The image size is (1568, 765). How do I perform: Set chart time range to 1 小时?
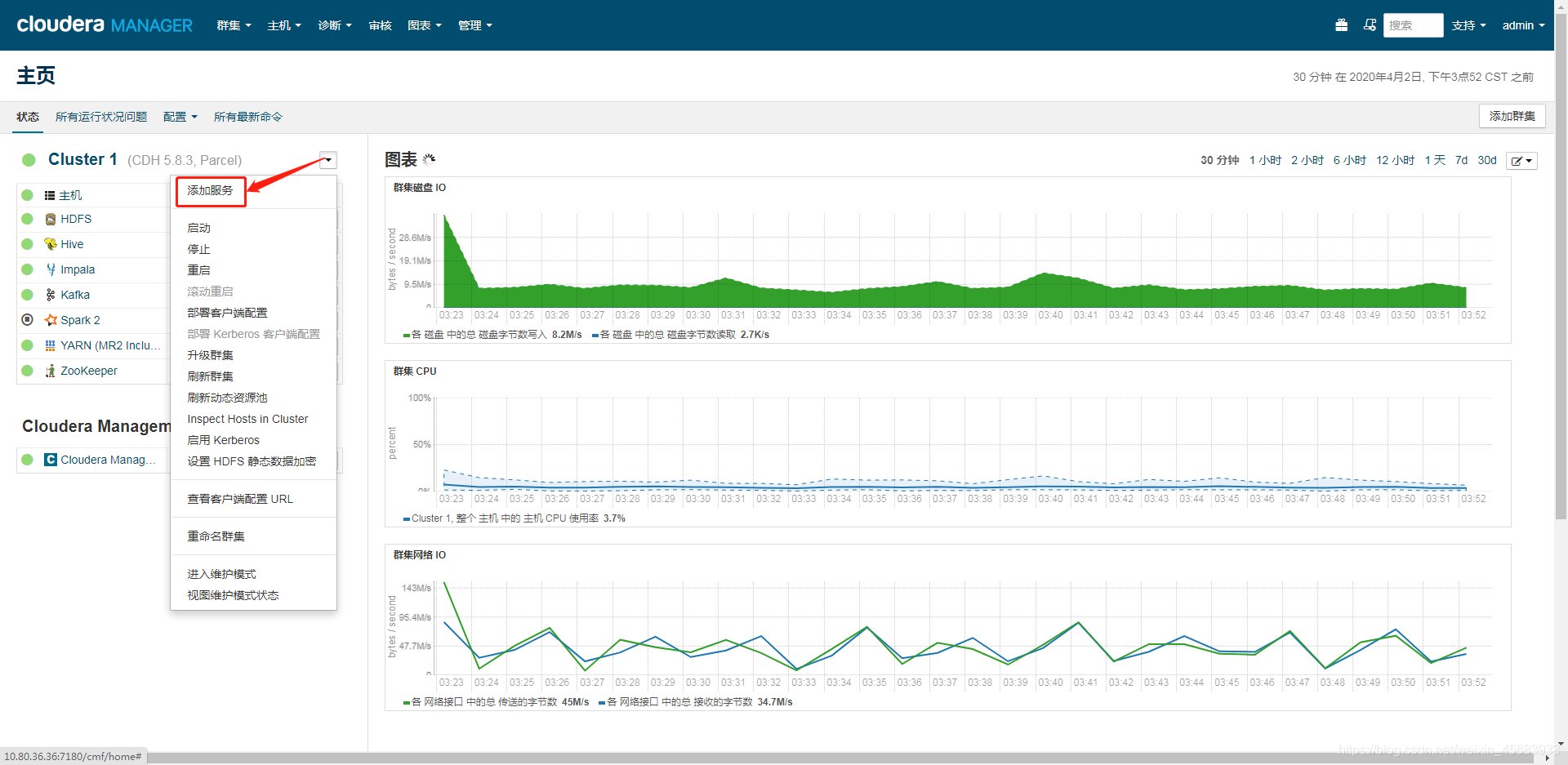[1265, 160]
